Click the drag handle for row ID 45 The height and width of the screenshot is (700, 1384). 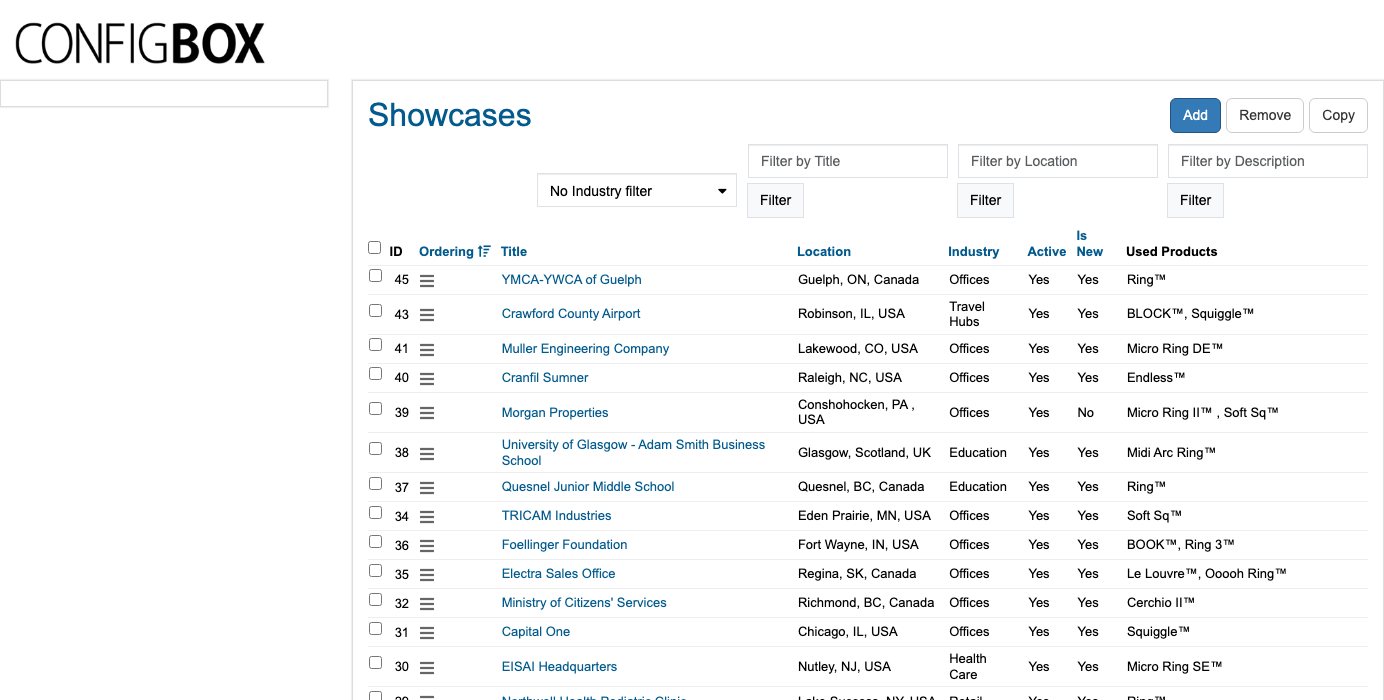click(427, 281)
